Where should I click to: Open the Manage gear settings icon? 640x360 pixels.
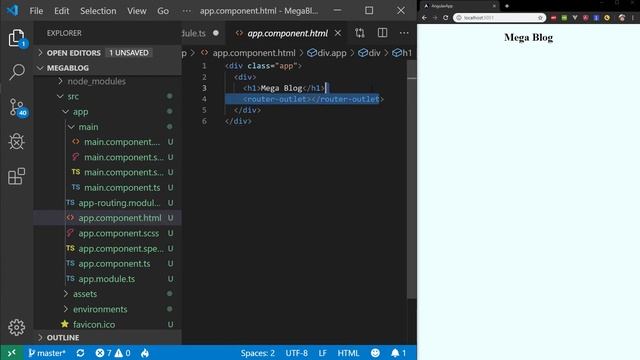pyautogui.click(x=16, y=327)
